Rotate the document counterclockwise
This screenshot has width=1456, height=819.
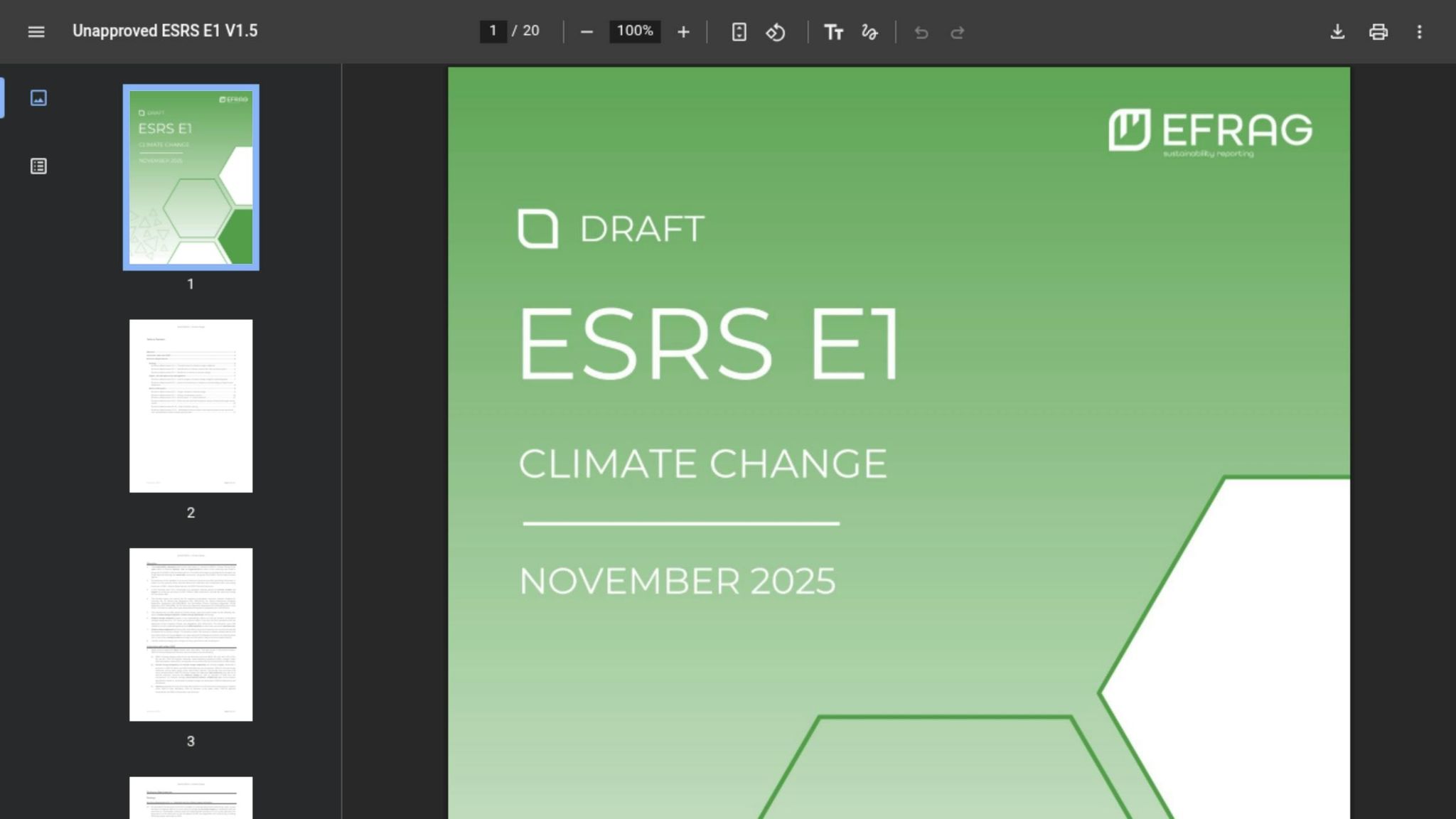click(776, 32)
